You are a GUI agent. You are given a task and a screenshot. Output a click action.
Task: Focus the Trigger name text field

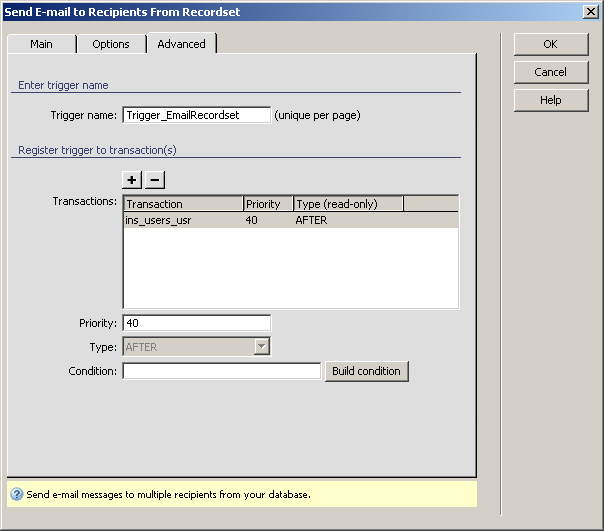pyautogui.click(x=196, y=115)
